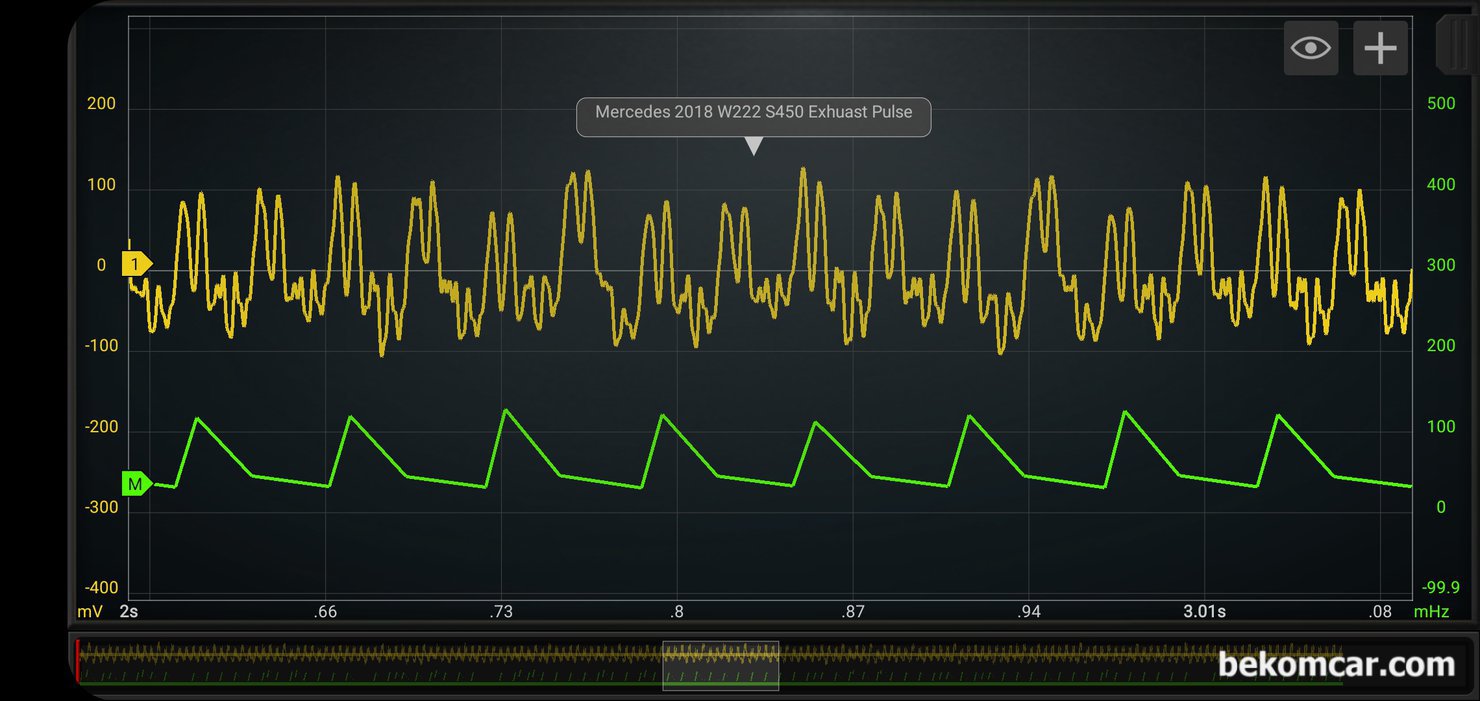Select the highlighted window in the overview strip
This screenshot has height=701, width=1480.
[720, 665]
